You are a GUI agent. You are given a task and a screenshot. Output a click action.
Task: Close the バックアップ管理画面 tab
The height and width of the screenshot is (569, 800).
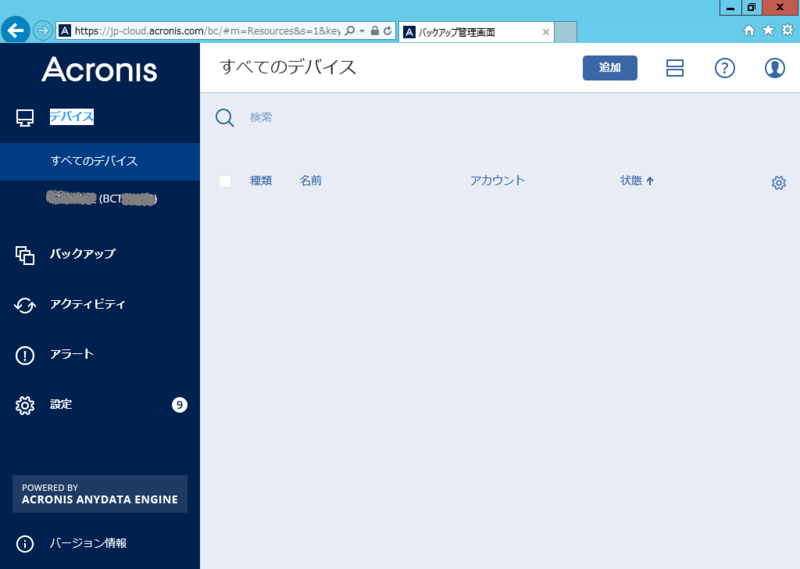coord(546,32)
